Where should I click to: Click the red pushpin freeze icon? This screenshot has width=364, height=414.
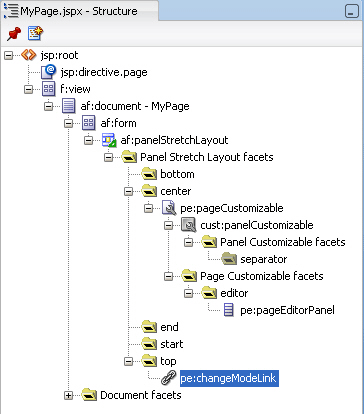[x=14, y=33]
